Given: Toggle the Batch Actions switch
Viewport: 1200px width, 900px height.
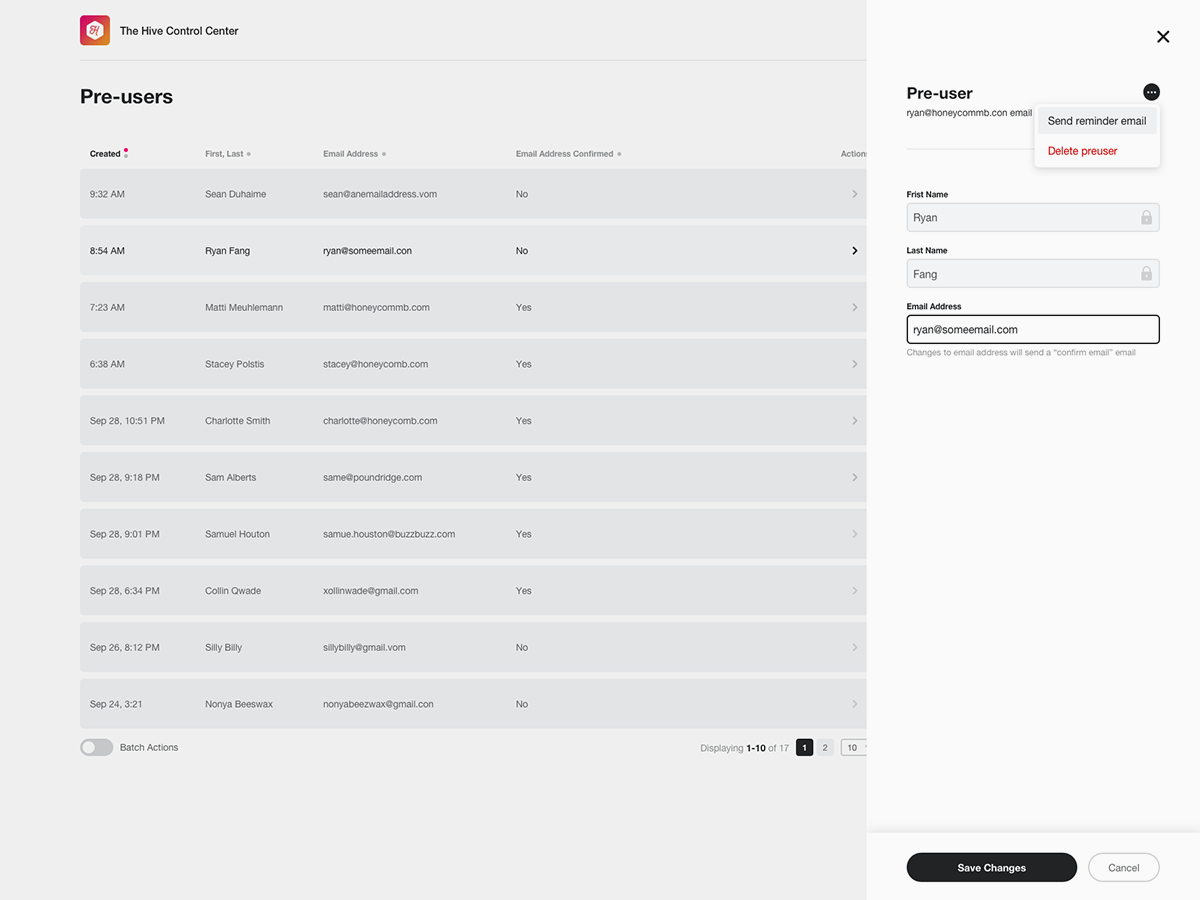Looking at the screenshot, I should pyautogui.click(x=97, y=747).
